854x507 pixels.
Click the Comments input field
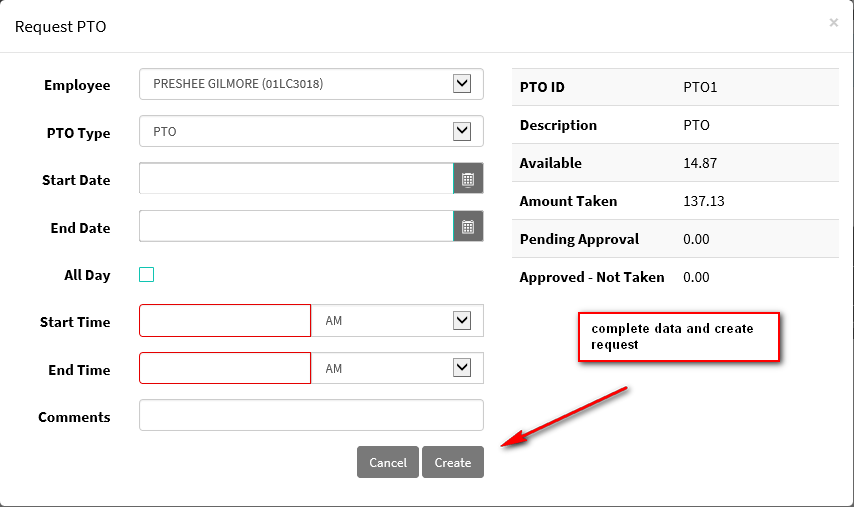311,416
